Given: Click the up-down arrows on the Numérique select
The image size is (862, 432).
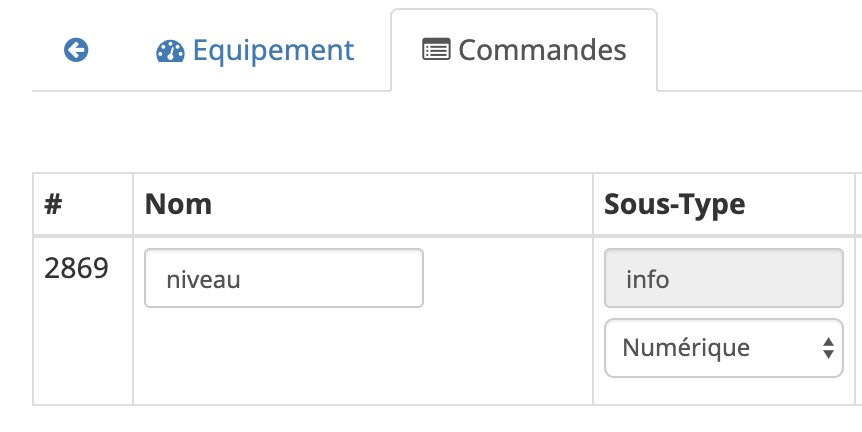Looking at the screenshot, I should 828,348.
